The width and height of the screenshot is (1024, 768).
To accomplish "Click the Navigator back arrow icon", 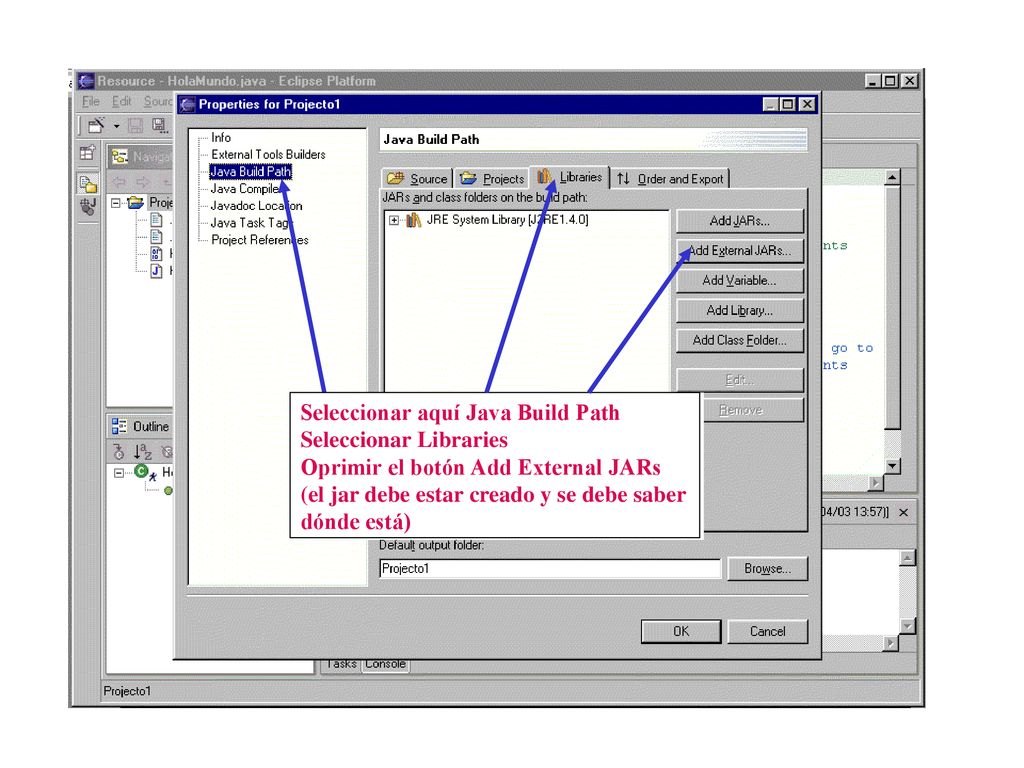I will (x=119, y=182).
